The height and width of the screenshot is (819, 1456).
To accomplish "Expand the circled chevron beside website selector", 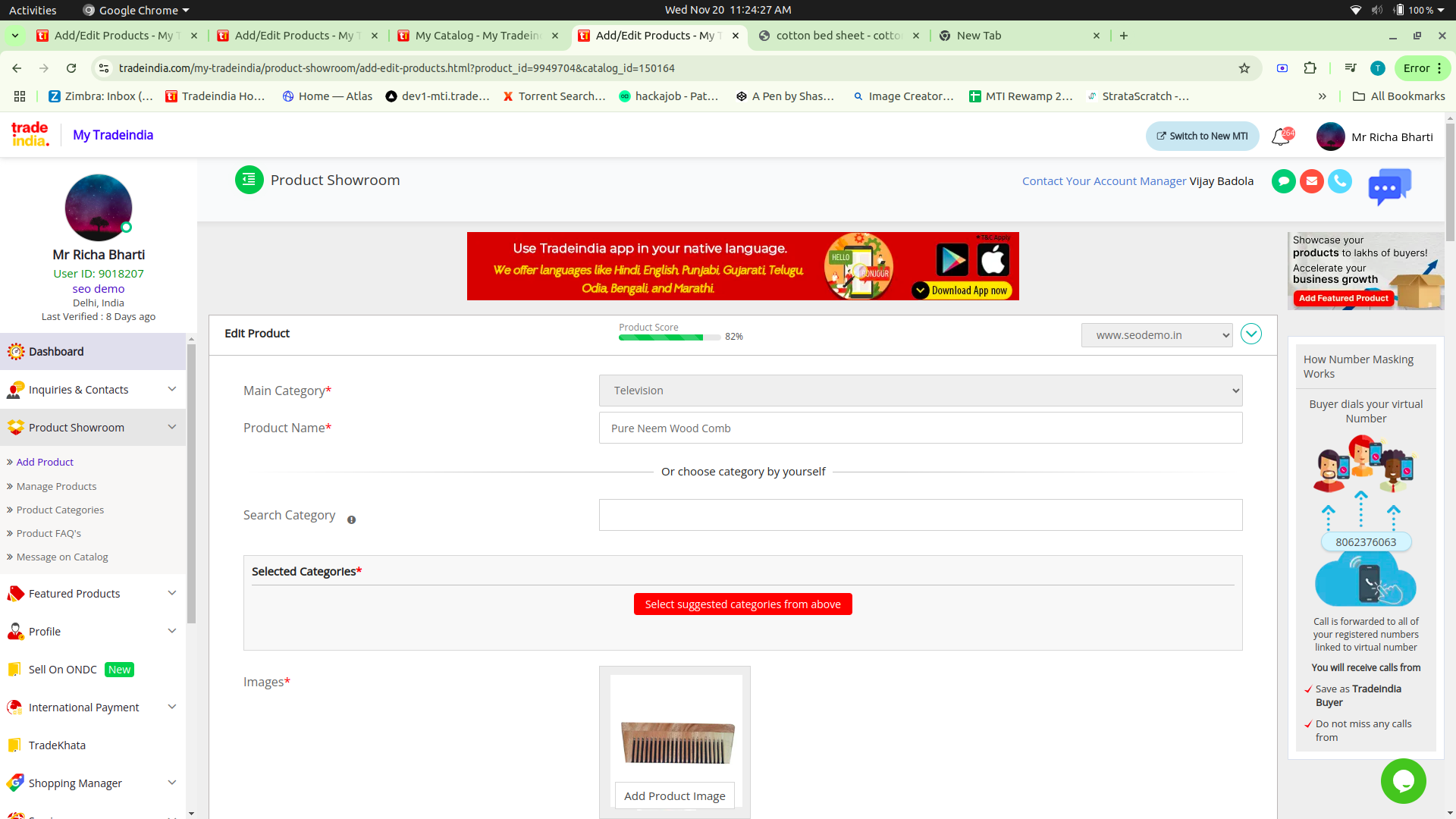I will coord(1250,334).
